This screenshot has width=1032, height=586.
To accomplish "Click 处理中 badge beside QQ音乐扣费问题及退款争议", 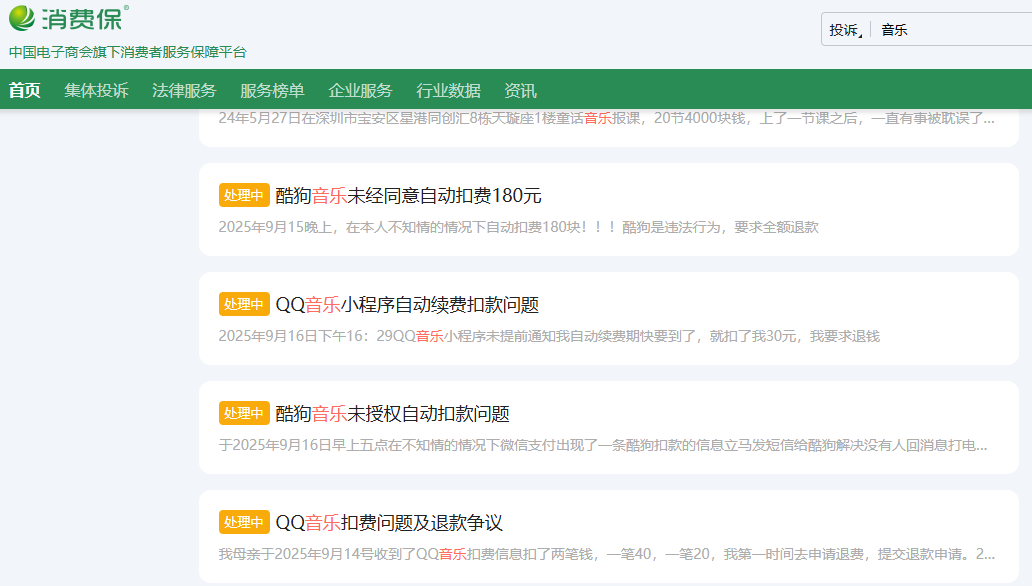I will click(x=244, y=522).
